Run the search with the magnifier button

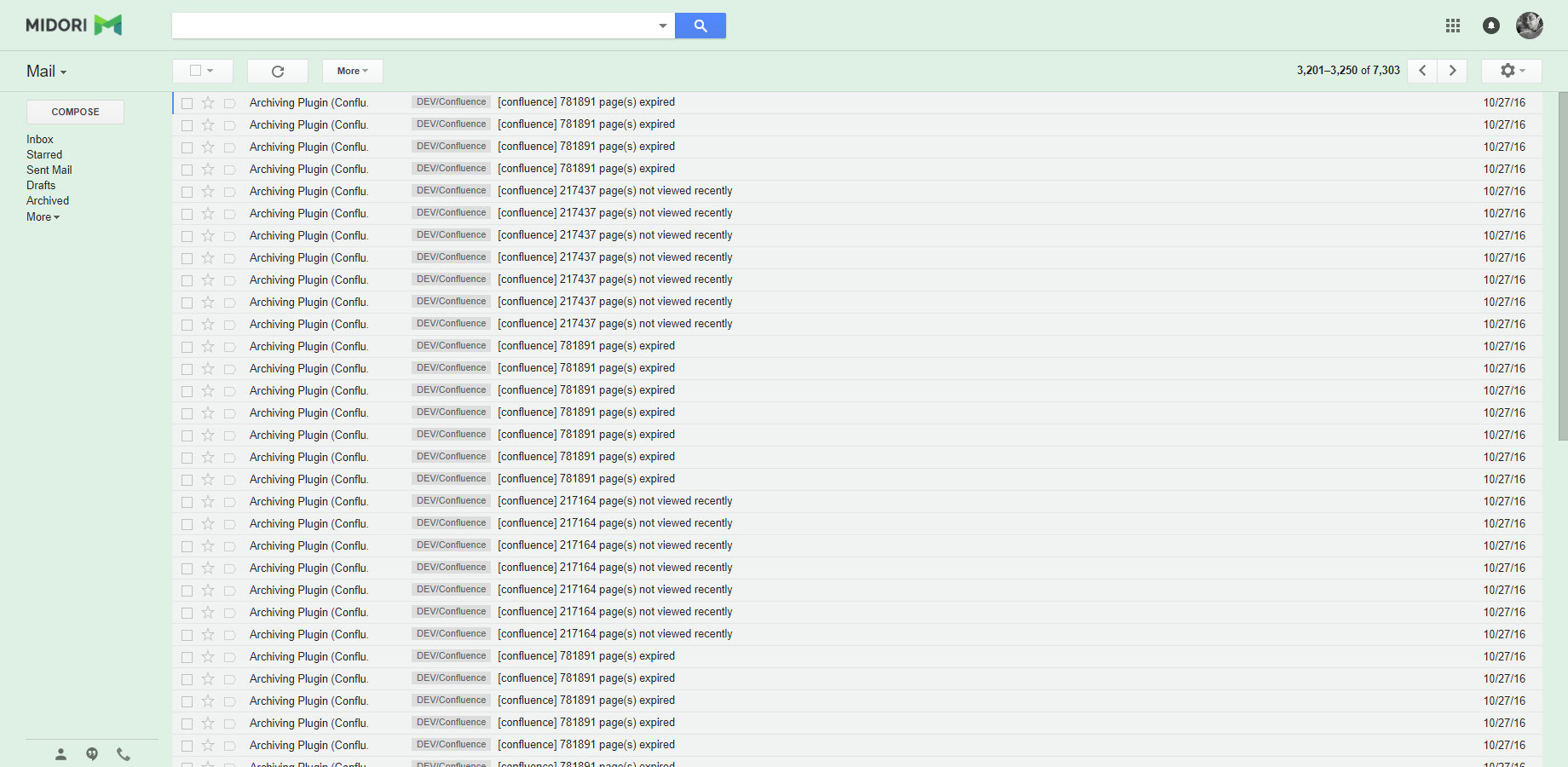click(x=700, y=26)
